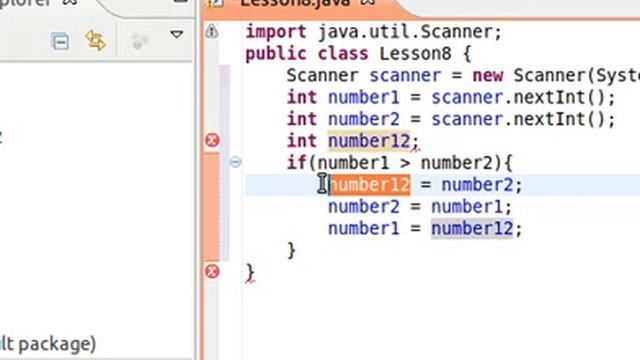Click 'public' keyword in class declaration
This screenshot has width=640, height=360.
(276, 53)
